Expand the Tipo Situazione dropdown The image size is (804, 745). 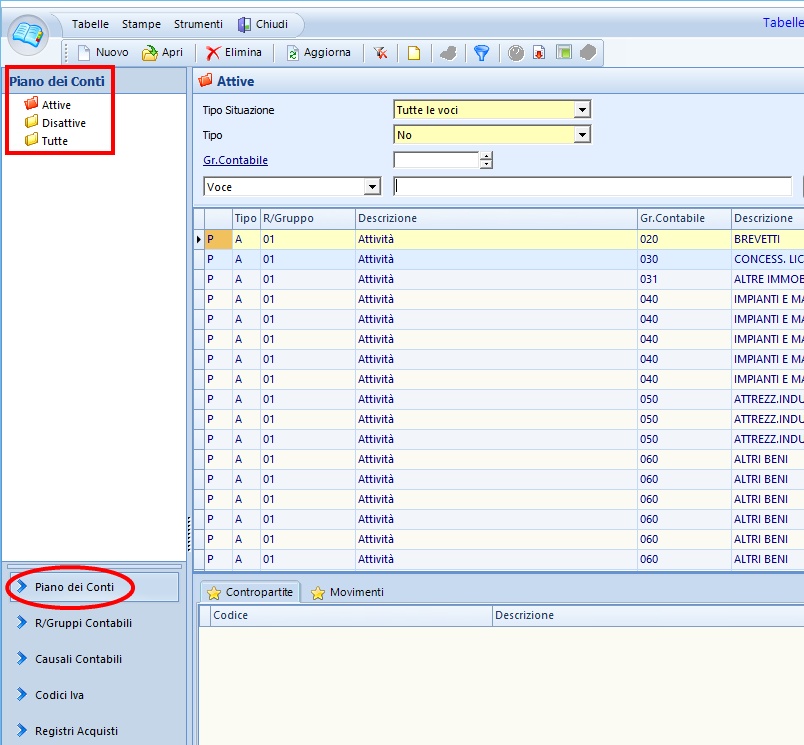[582, 110]
